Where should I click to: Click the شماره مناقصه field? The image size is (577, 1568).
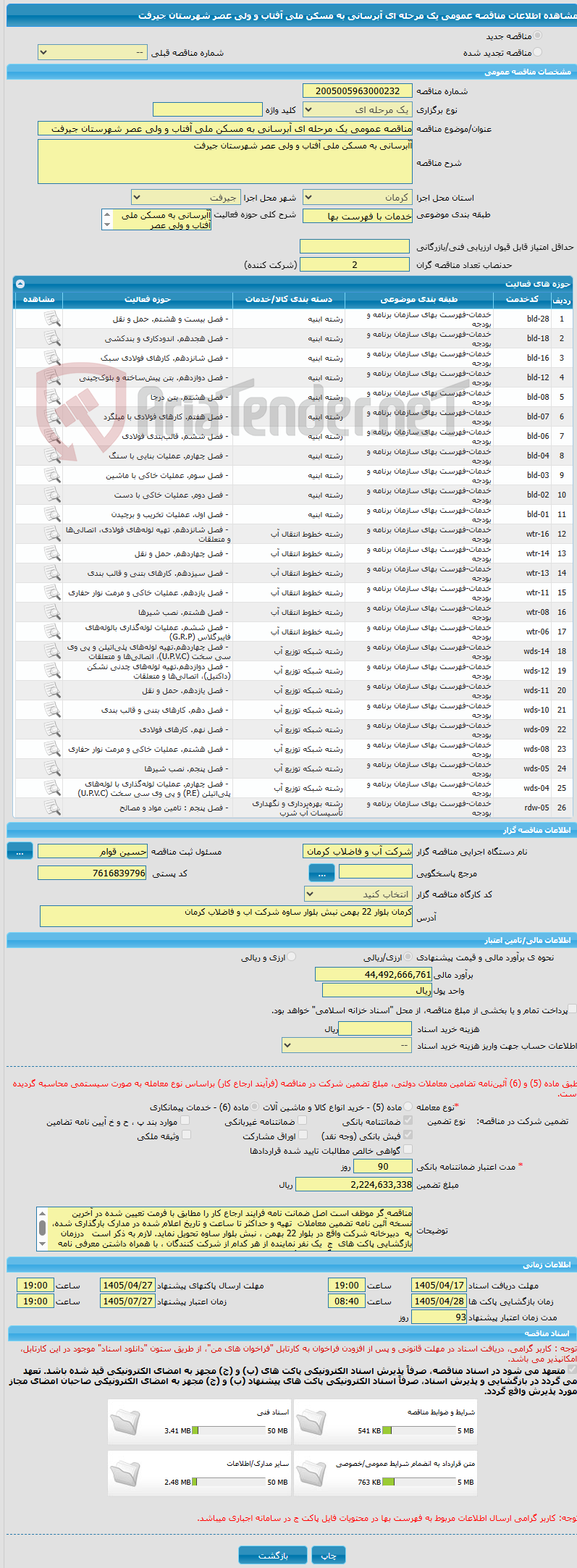tap(358, 91)
